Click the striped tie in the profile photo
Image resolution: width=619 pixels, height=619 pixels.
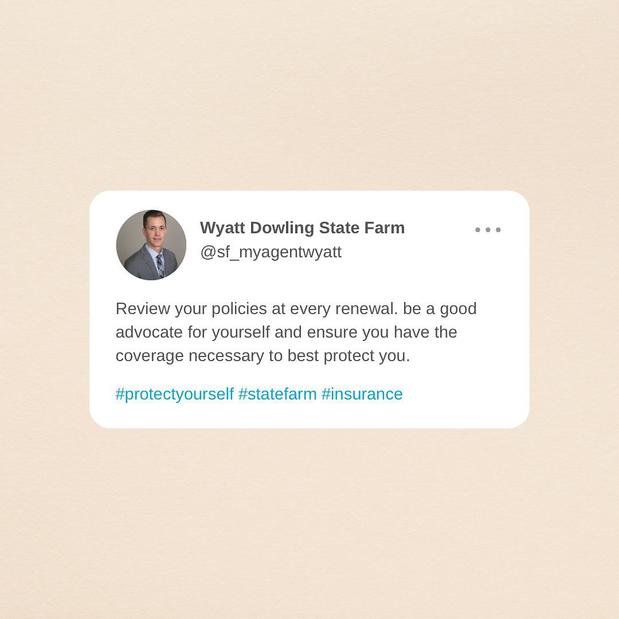(x=159, y=265)
